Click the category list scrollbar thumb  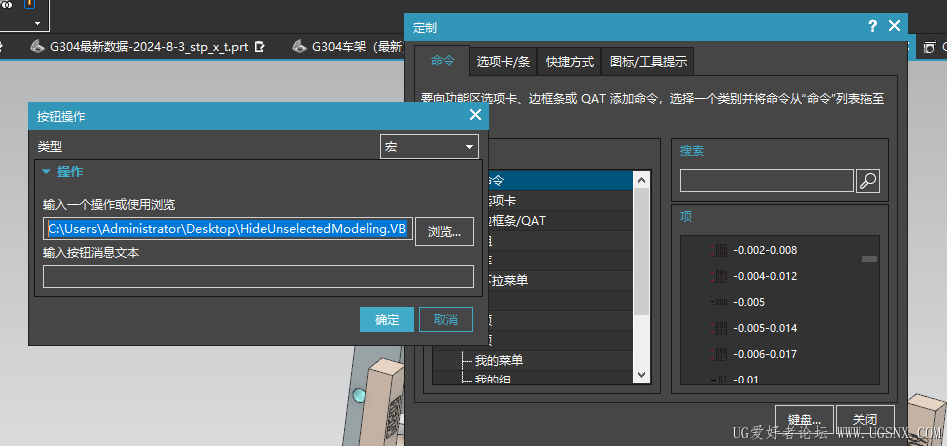(641, 251)
